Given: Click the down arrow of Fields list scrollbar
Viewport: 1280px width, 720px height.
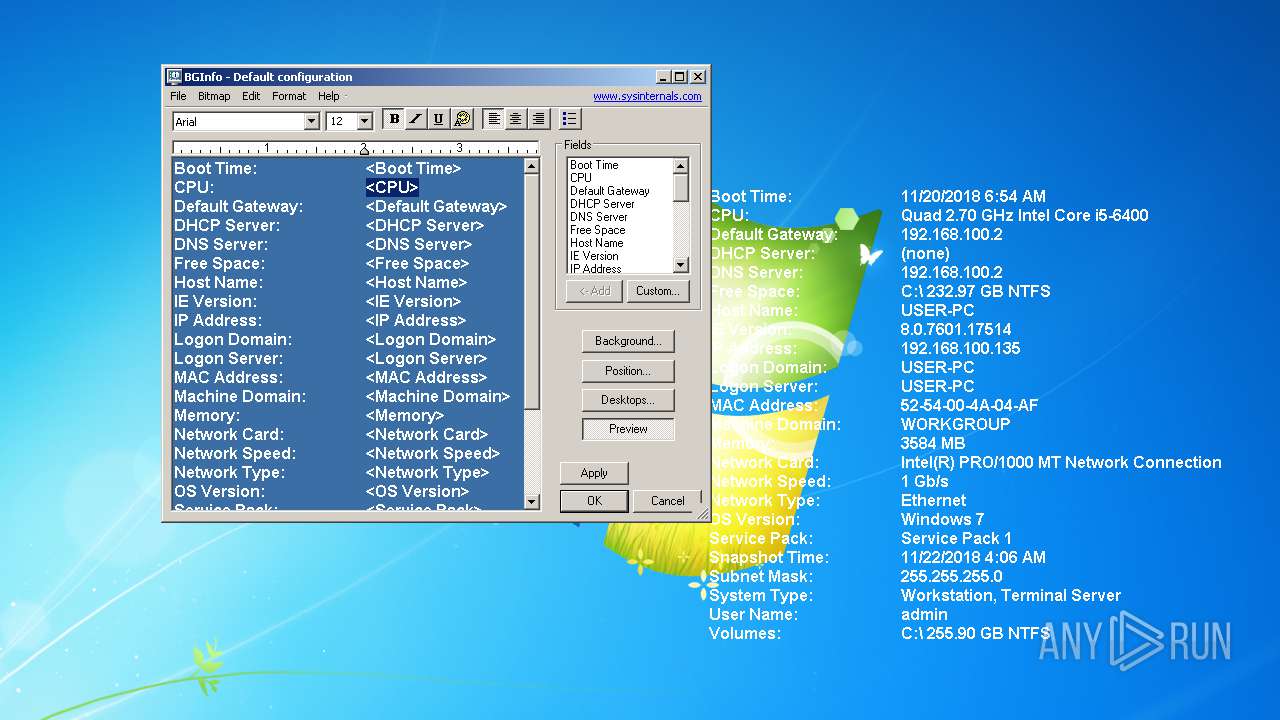Looking at the screenshot, I should [680, 265].
